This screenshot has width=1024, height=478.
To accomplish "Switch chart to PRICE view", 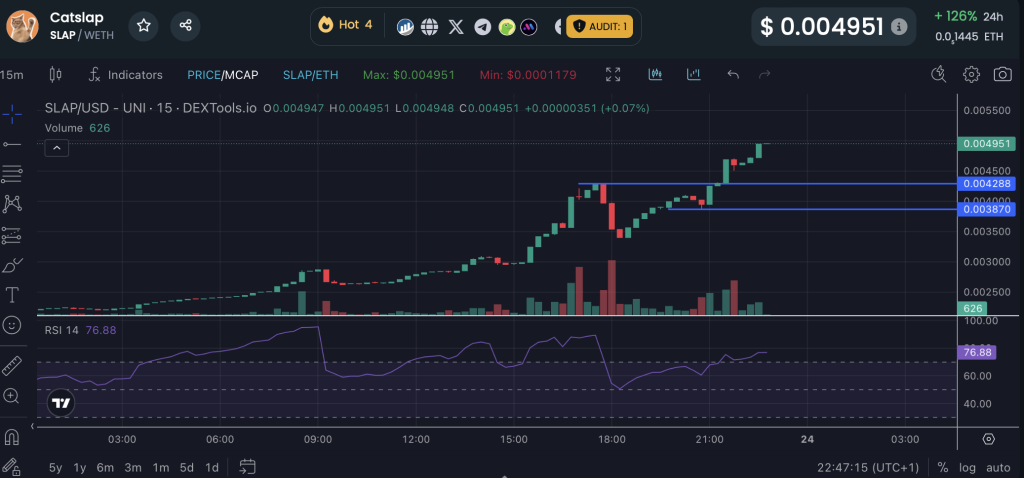I will click(x=202, y=75).
